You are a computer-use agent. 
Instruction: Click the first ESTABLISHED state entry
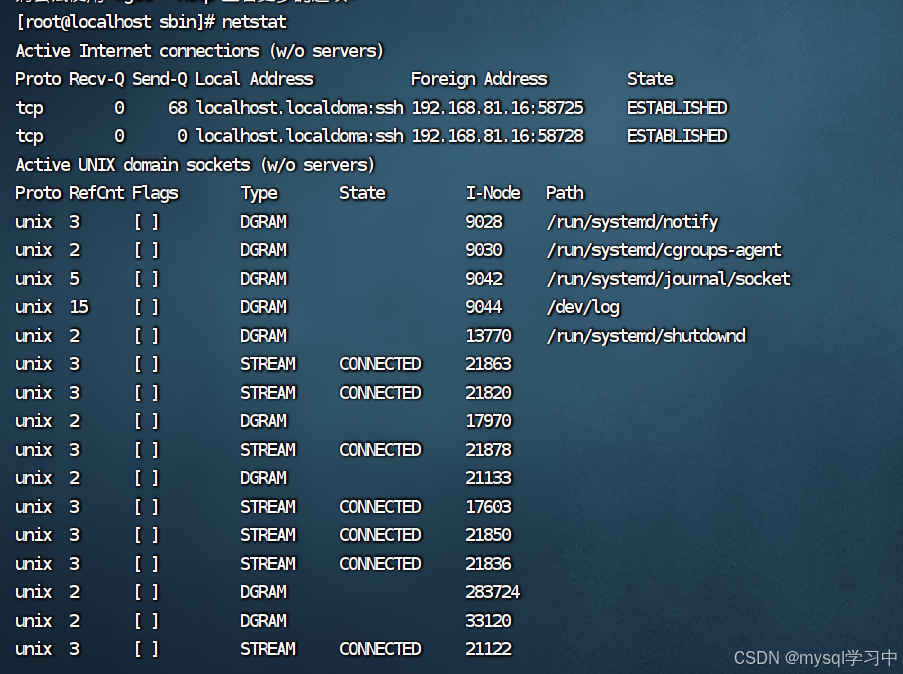[677, 107]
